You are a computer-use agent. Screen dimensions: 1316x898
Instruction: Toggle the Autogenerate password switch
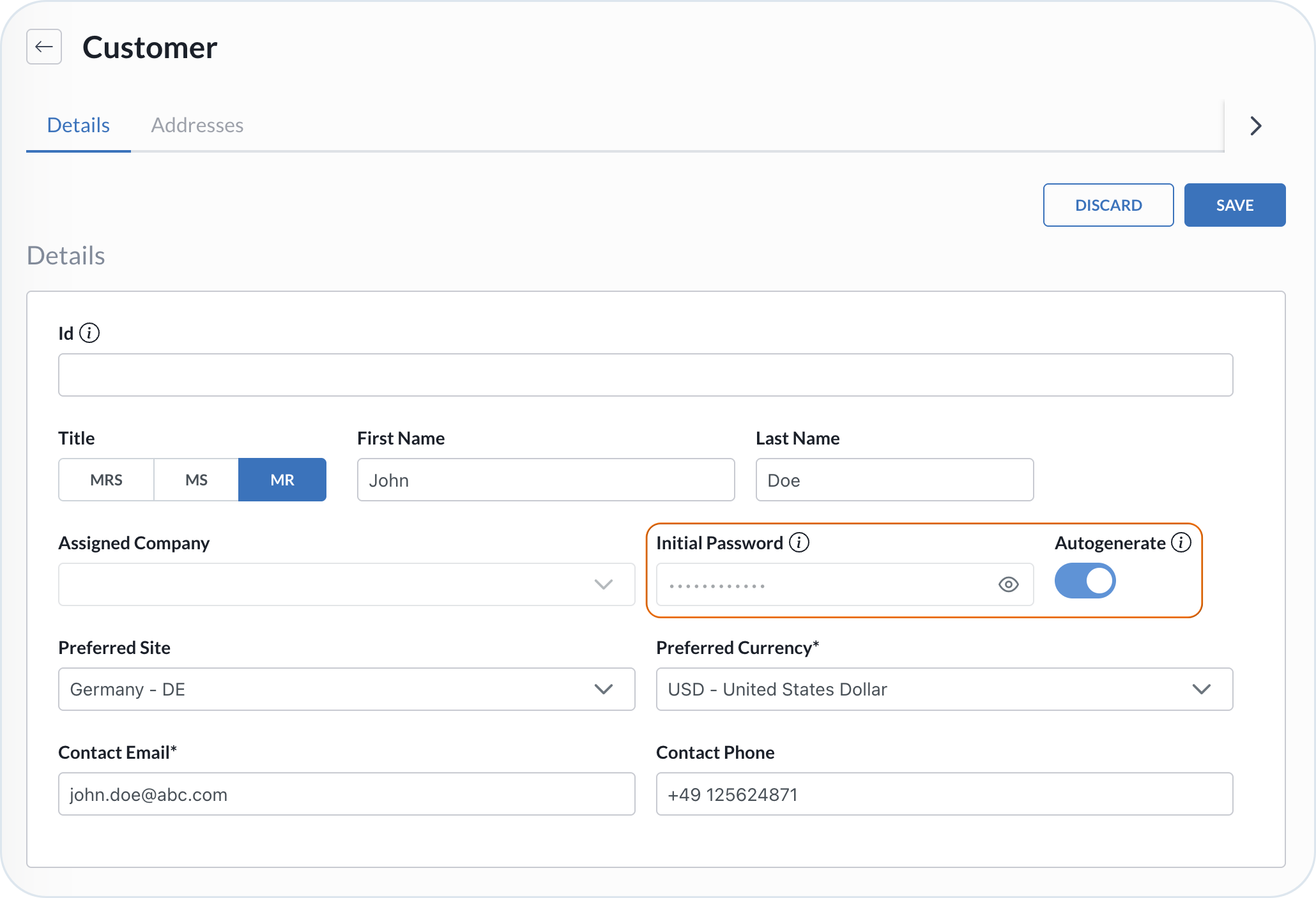point(1085,581)
